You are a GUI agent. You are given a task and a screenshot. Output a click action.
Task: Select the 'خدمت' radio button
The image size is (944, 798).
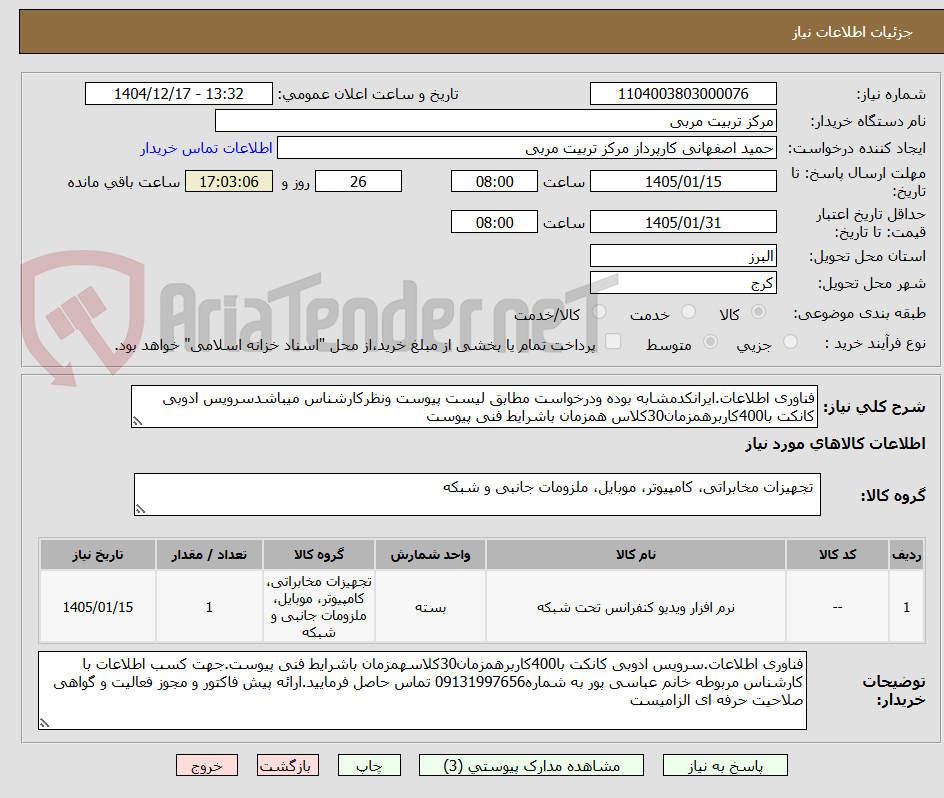click(688, 312)
